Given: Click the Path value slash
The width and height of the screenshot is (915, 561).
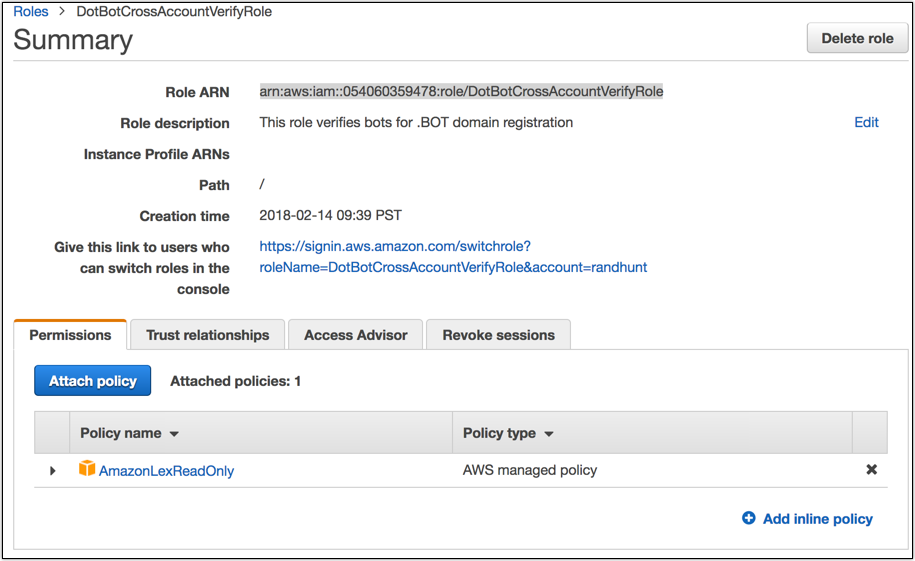Looking at the screenshot, I should point(262,184).
